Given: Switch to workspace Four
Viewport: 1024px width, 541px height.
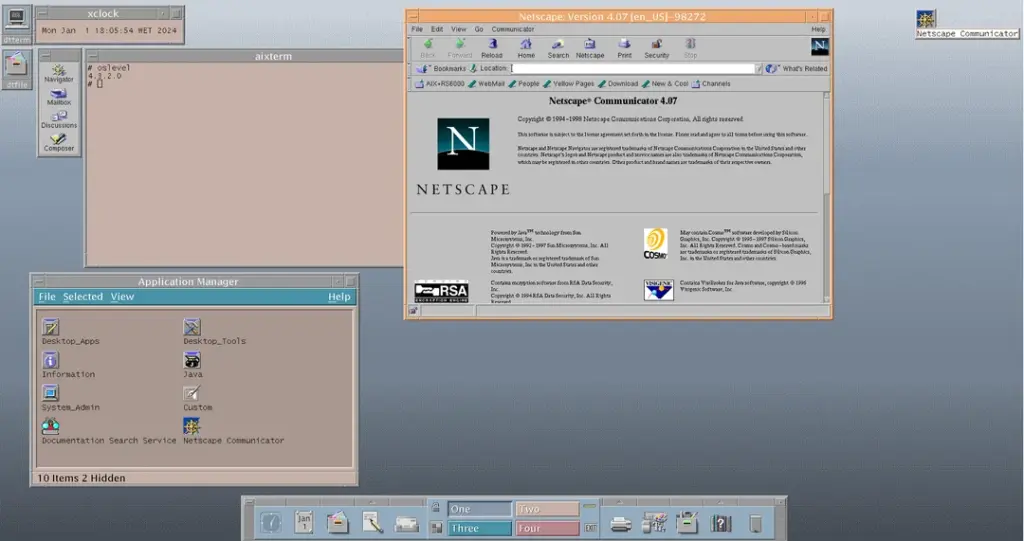Looking at the screenshot, I should pos(546,528).
